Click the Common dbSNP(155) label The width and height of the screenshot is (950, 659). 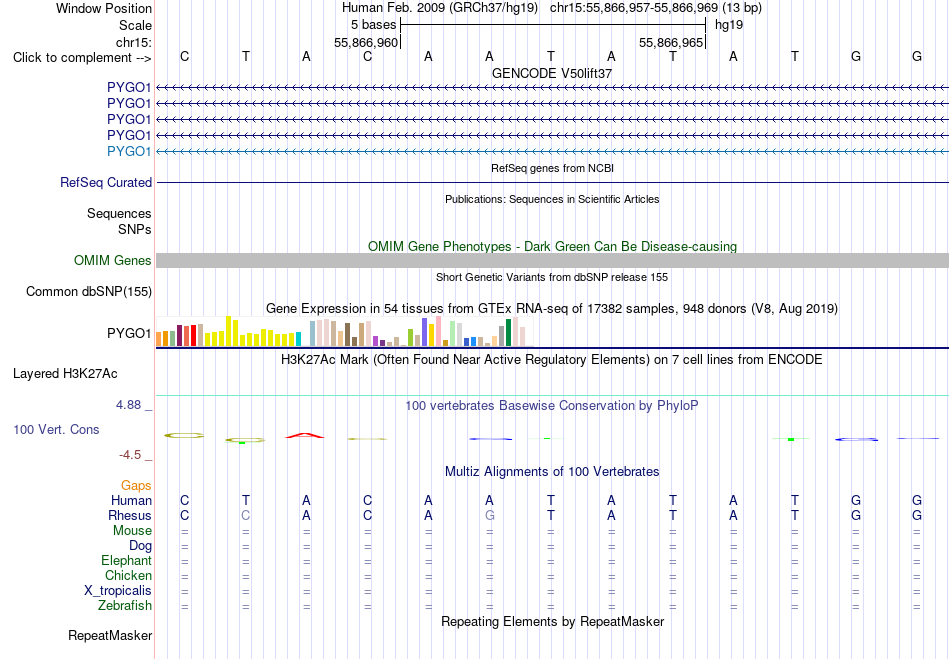88,291
